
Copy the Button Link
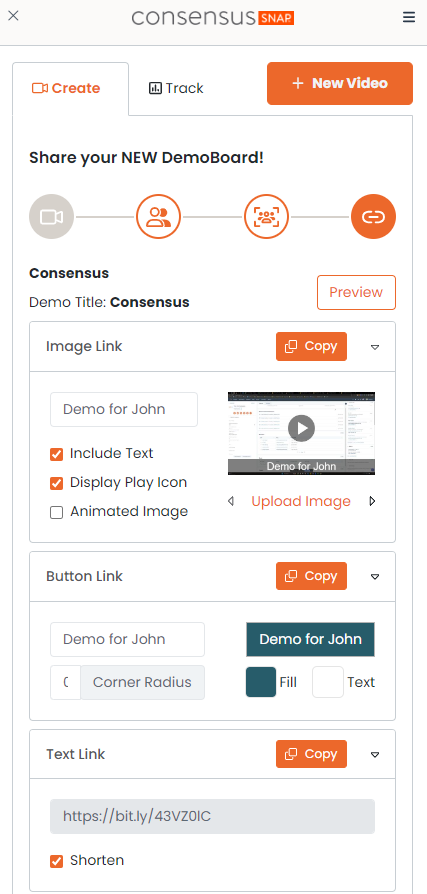click(311, 576)
